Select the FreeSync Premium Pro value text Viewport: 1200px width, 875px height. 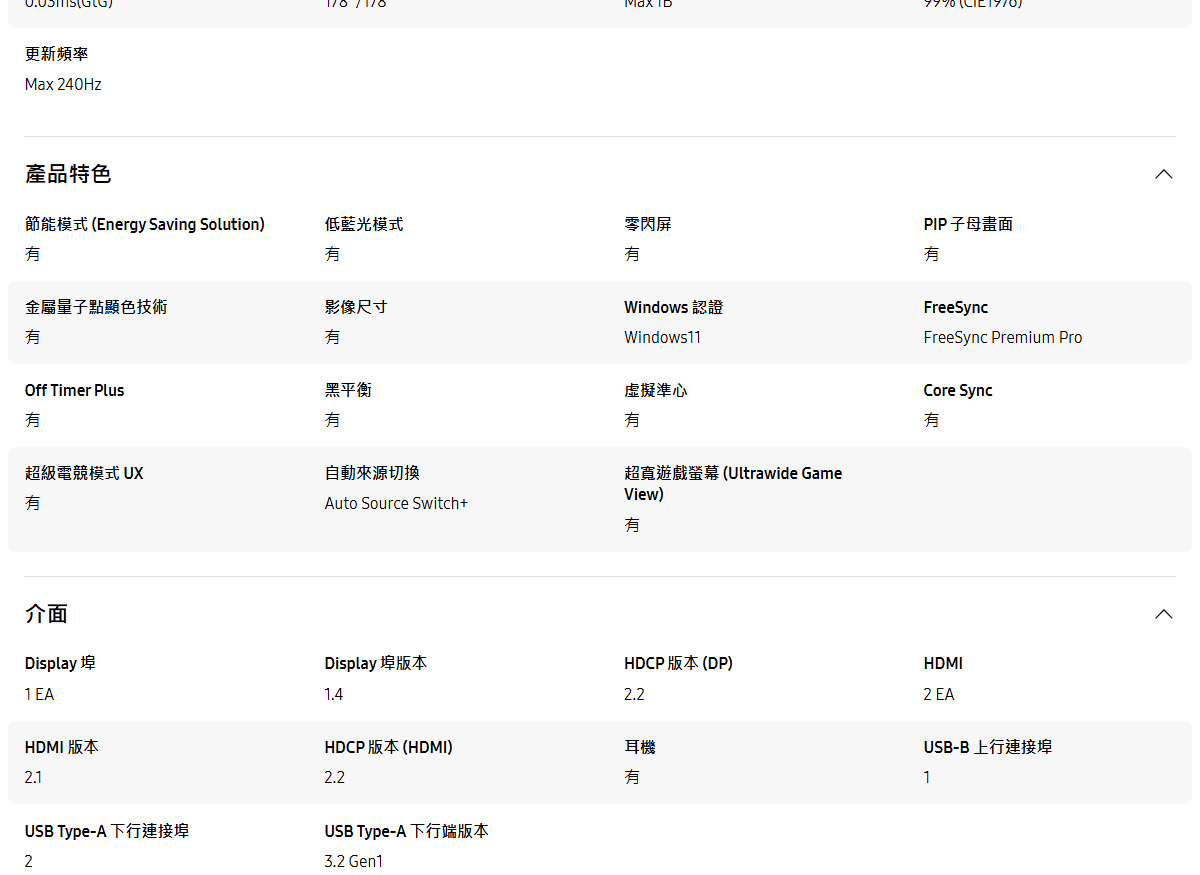(x=1002, y=338)
